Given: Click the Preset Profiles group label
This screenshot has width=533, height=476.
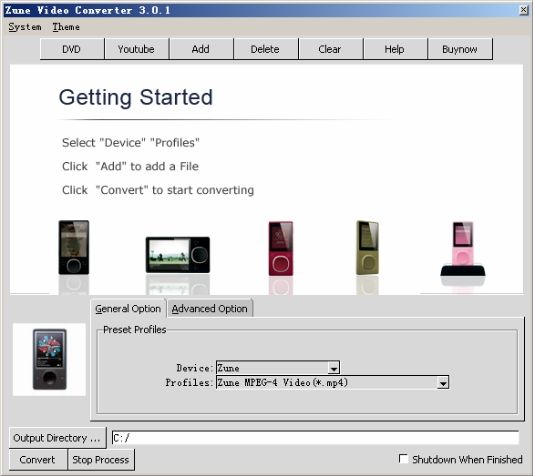Looking at the screenshot, I should (x=135, y=329).
